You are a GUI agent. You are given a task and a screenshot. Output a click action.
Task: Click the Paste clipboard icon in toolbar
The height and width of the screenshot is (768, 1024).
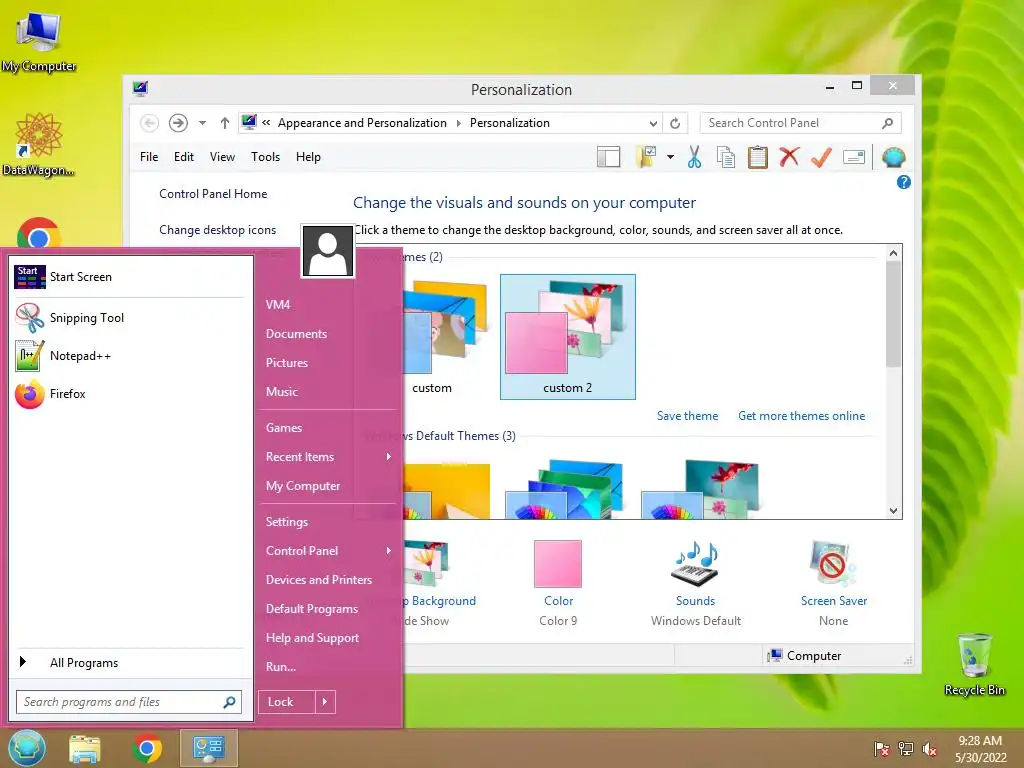pos(758,157)
